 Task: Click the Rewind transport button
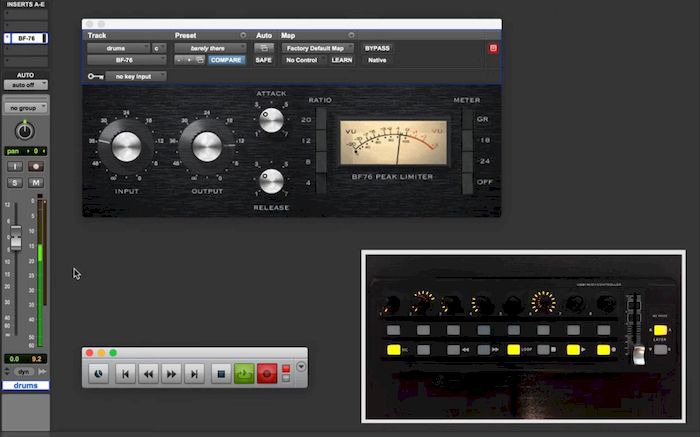(x=148, y=374)
